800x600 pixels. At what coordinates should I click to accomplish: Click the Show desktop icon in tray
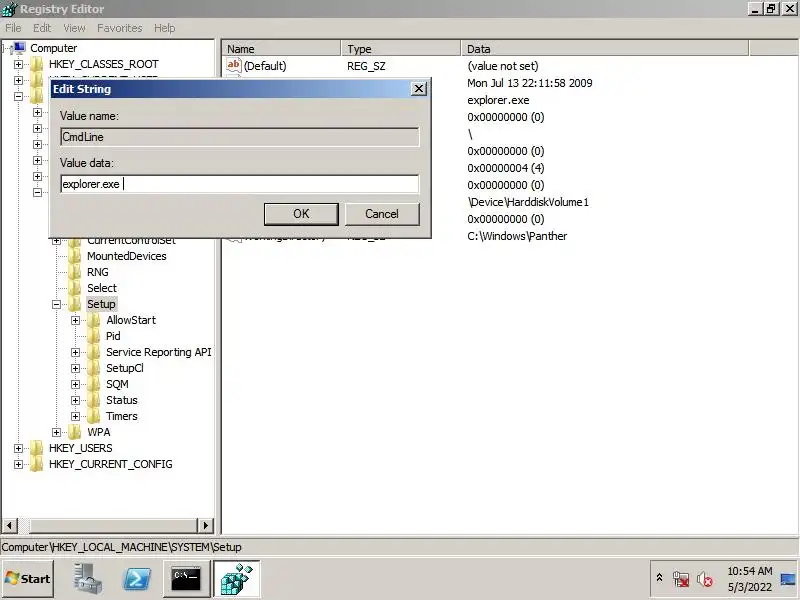[x=788, y=579]
